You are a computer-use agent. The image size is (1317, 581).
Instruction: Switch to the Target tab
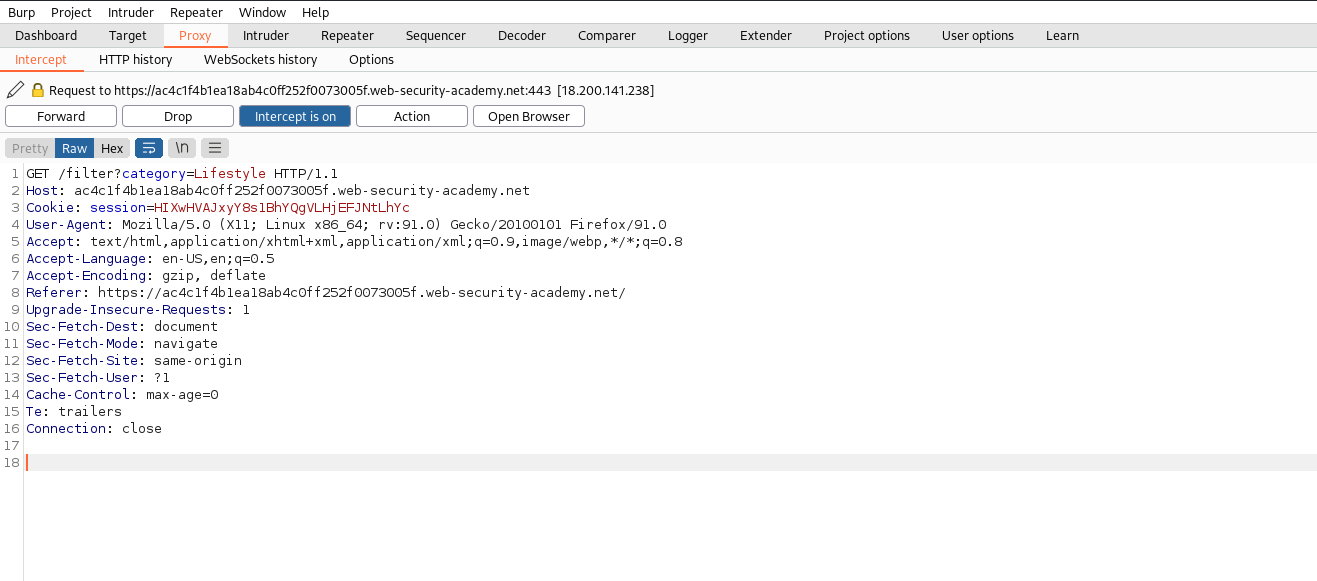pos(128,35)
